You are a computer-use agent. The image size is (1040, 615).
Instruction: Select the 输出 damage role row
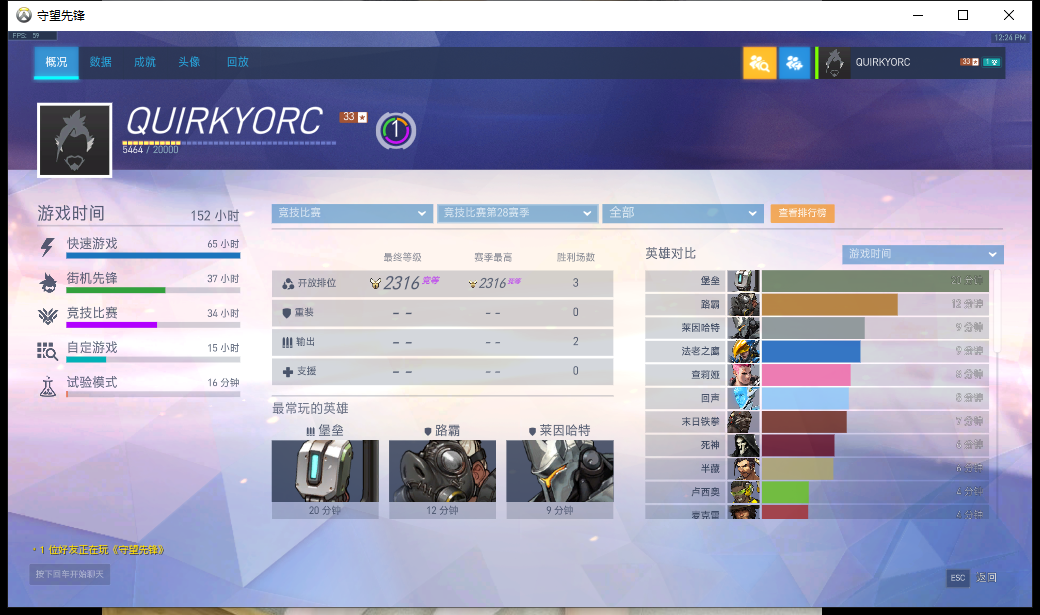pyautogui.click(x=442, y=342)
